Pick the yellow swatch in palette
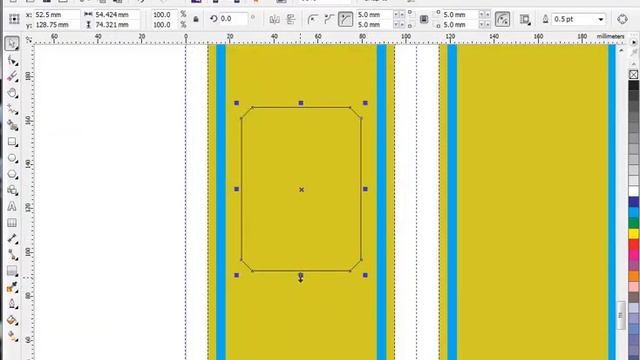 633,234
